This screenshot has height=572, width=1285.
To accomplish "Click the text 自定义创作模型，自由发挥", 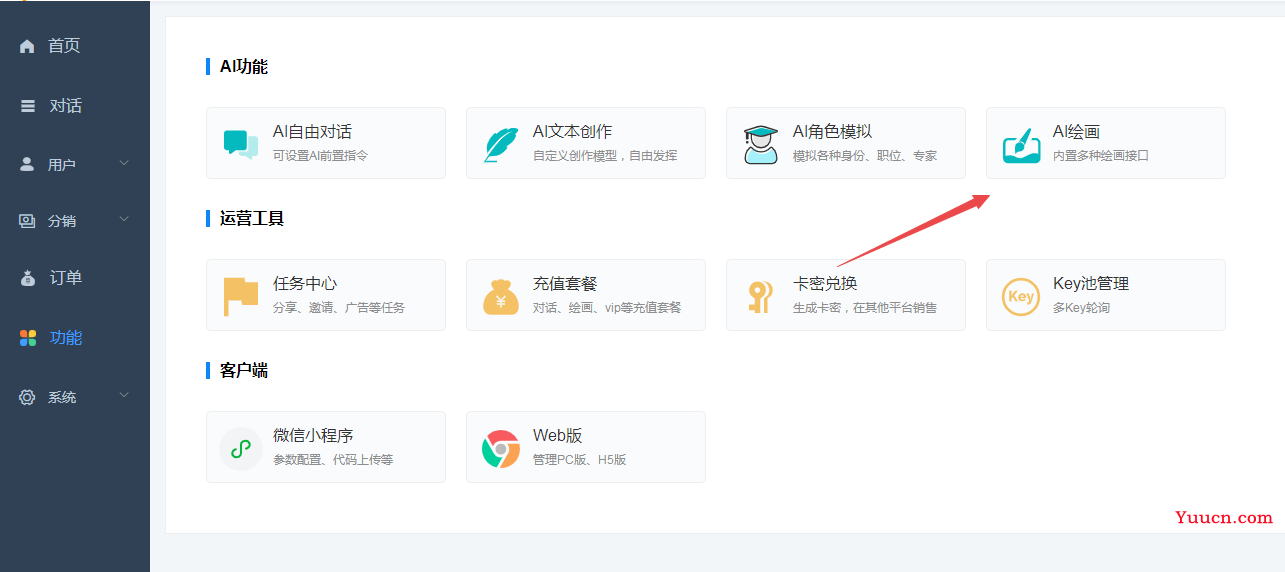I will coord(605,156).
